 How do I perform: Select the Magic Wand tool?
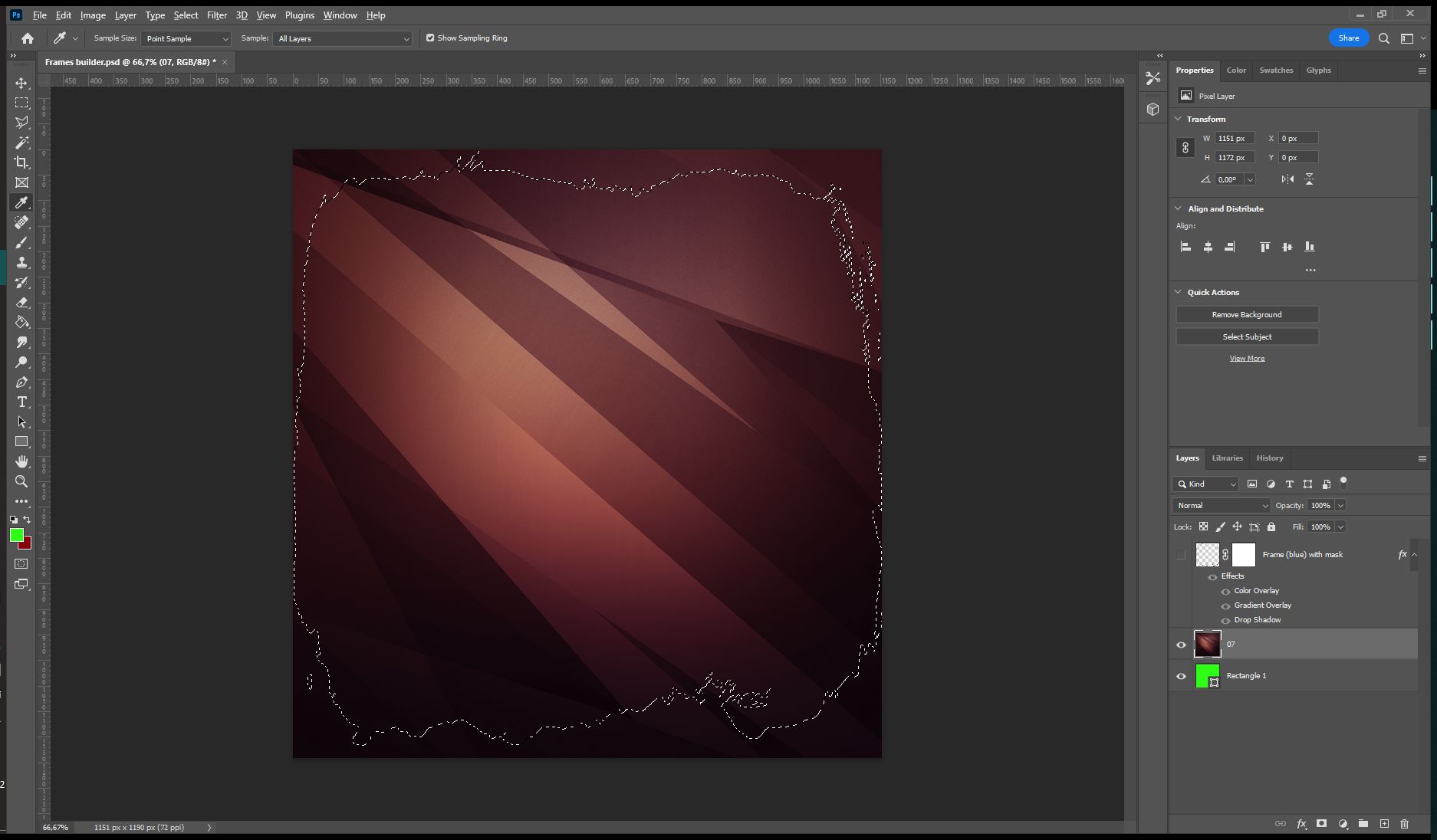click(21, 143)
